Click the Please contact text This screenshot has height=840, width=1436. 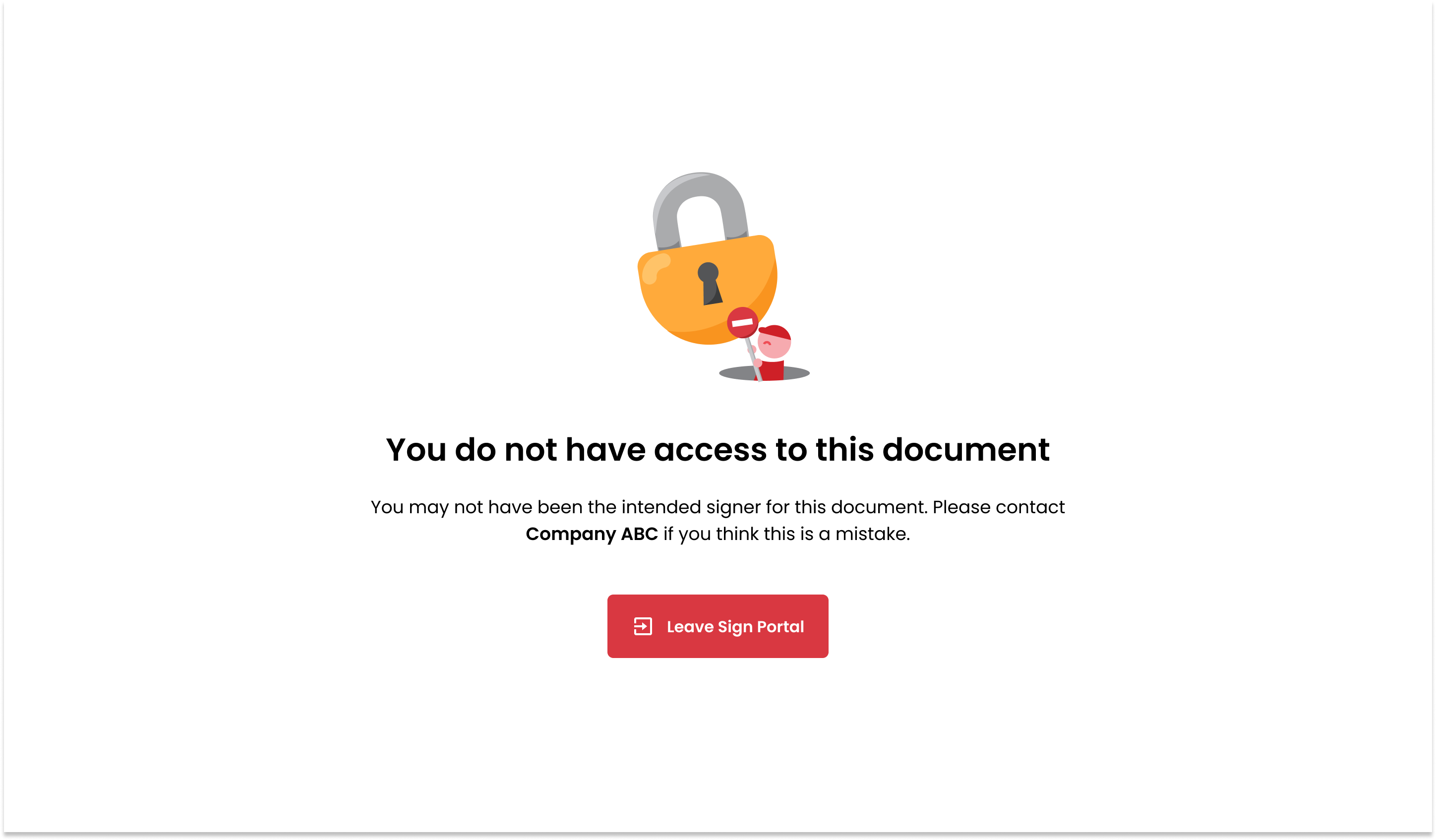(998, 507)
